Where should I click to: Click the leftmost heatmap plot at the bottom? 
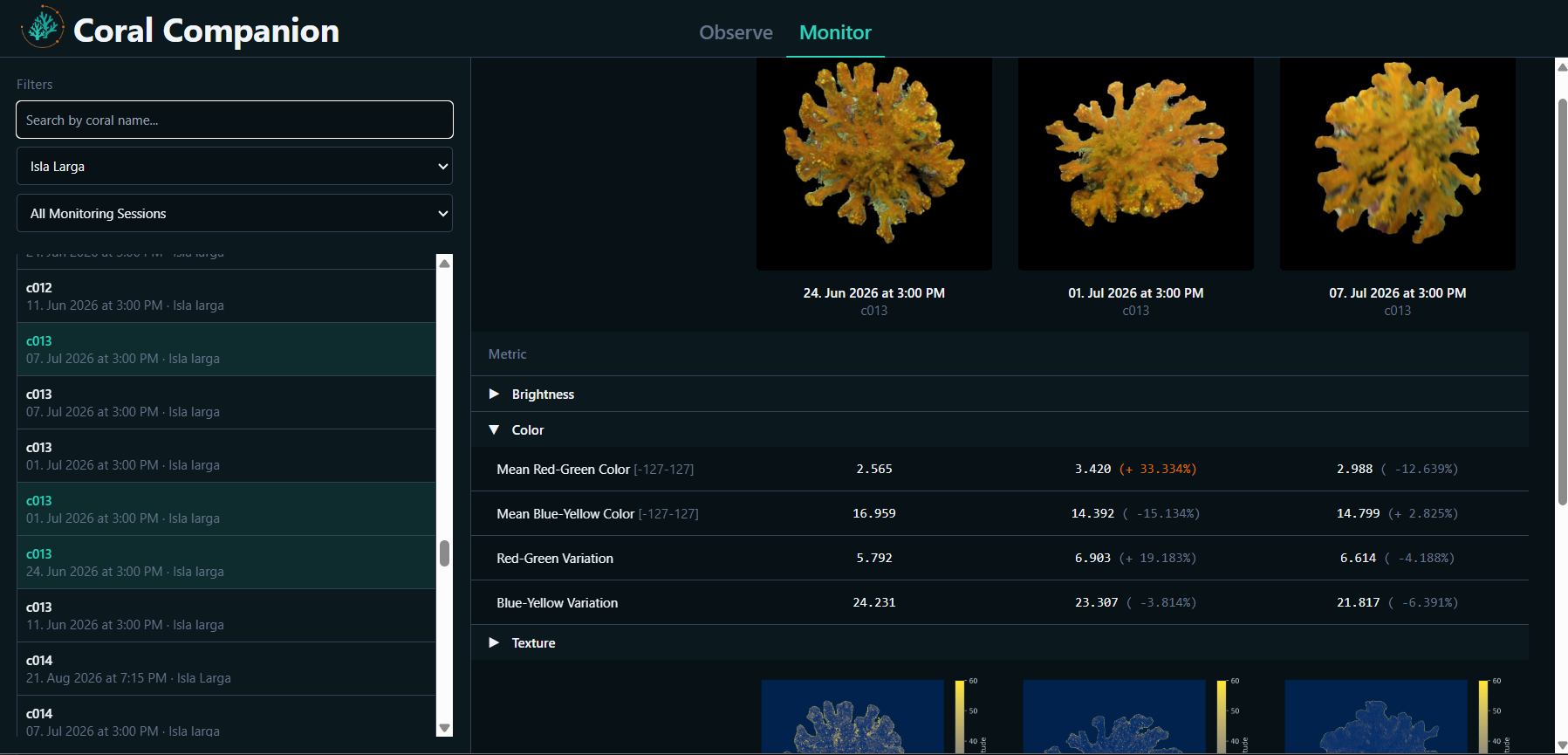[852, 717]
